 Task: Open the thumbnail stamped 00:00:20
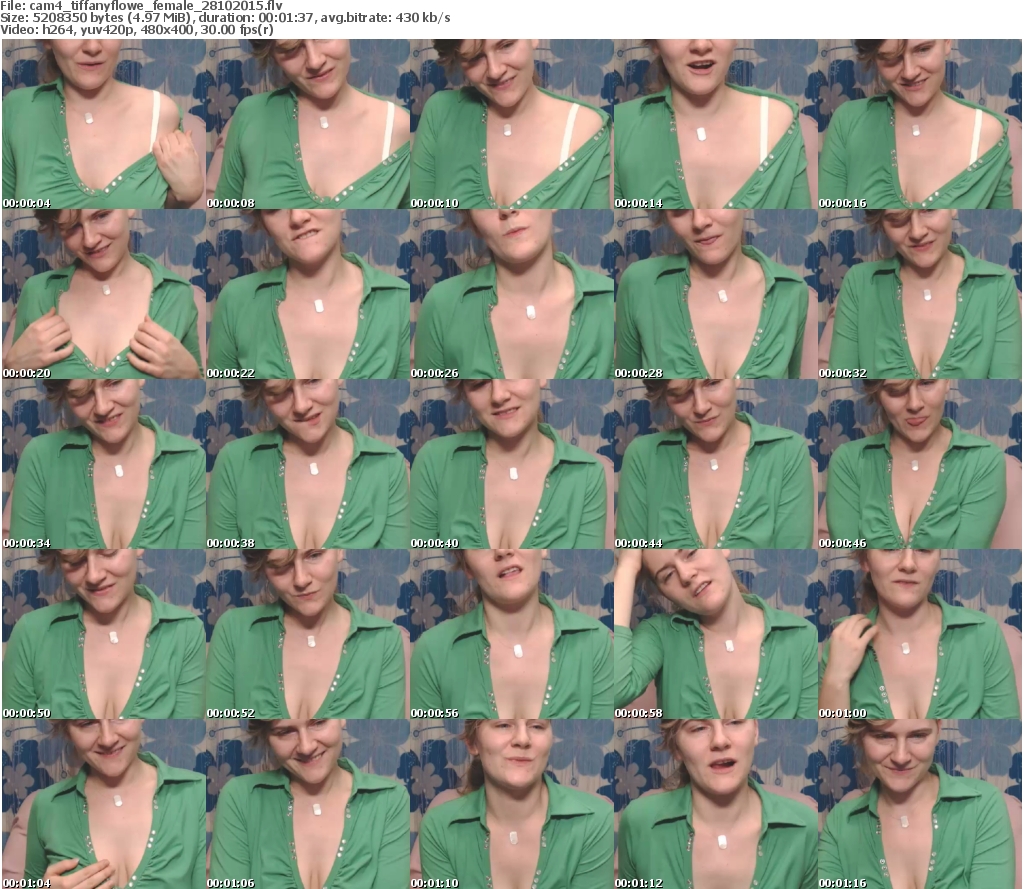[x=104, y=294]
